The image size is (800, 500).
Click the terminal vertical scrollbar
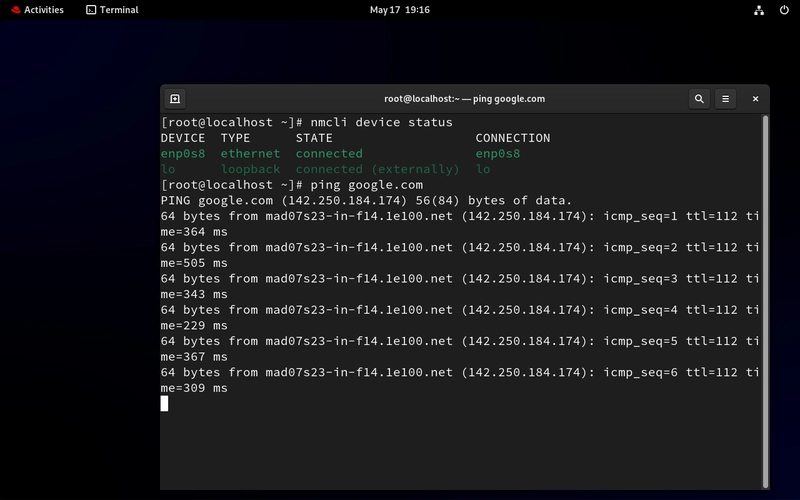coord(765,302)
